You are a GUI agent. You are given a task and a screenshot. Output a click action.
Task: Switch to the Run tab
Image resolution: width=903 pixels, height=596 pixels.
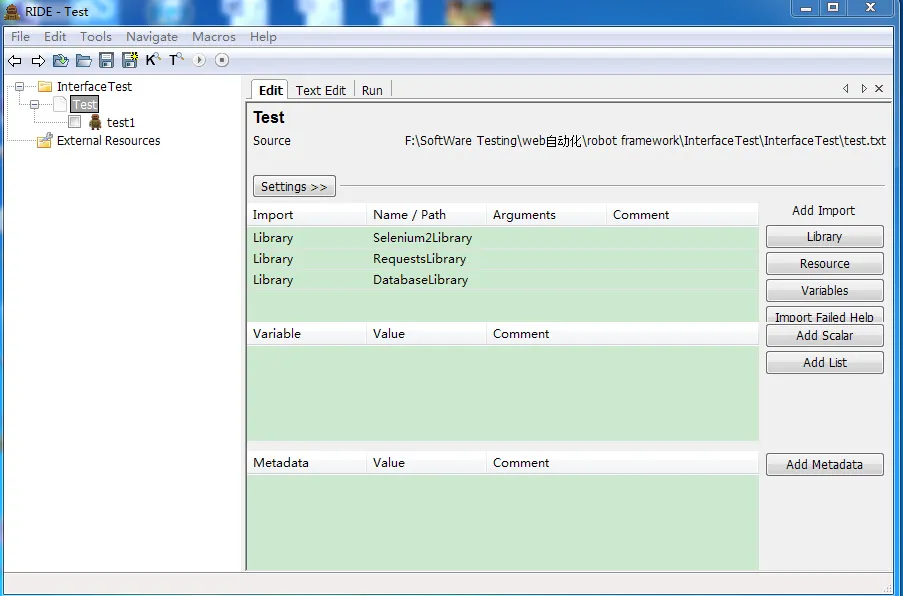pos(372,90)
